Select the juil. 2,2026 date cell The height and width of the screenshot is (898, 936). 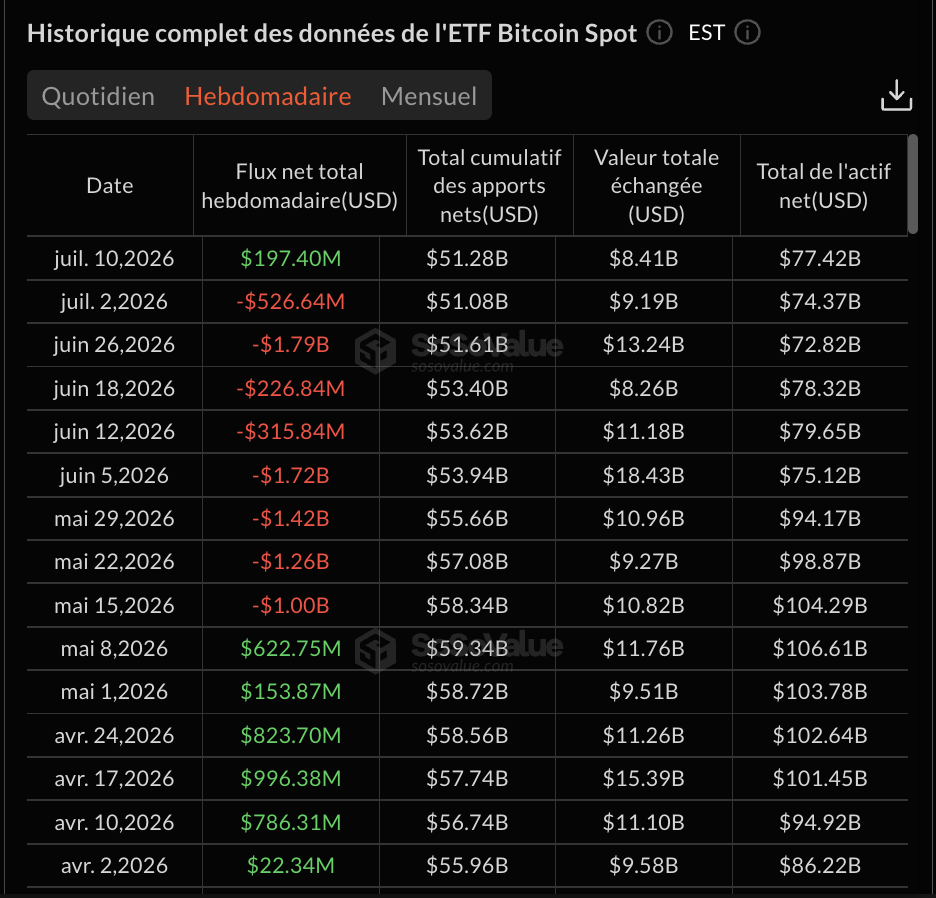[114, 302]
